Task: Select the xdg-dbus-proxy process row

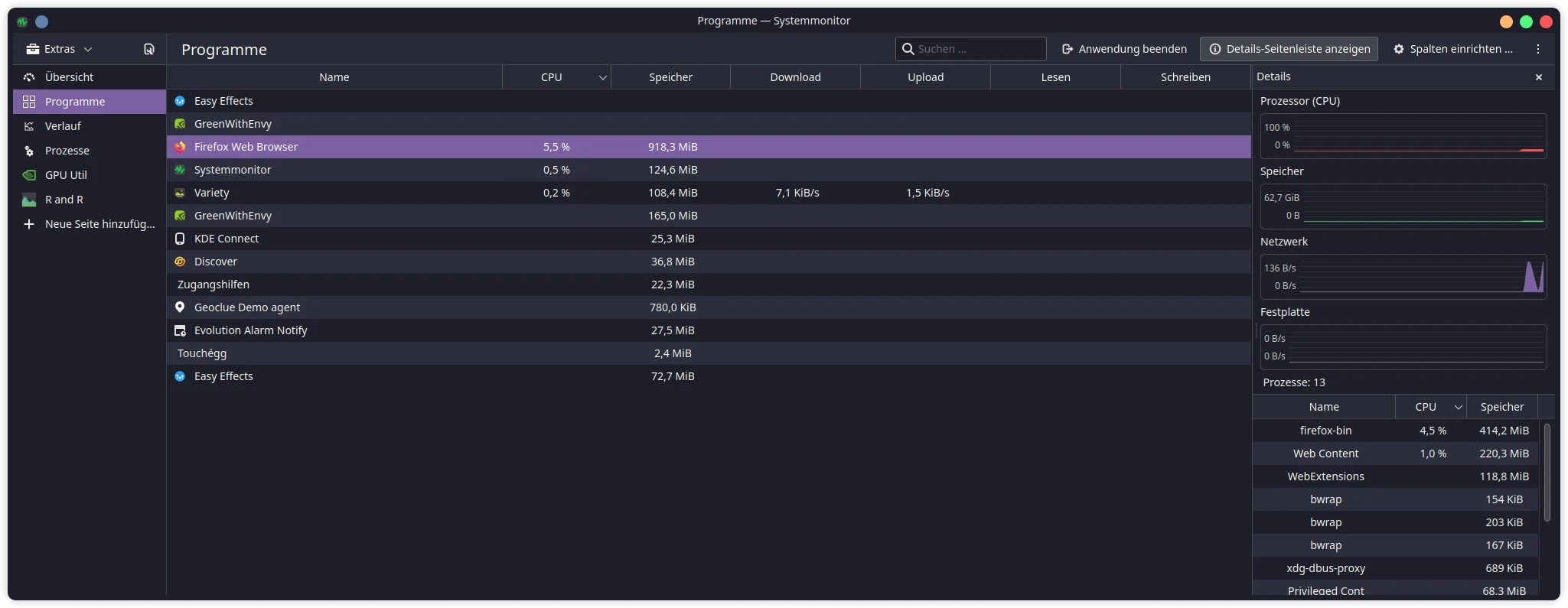Action: tap(1395, 568)
